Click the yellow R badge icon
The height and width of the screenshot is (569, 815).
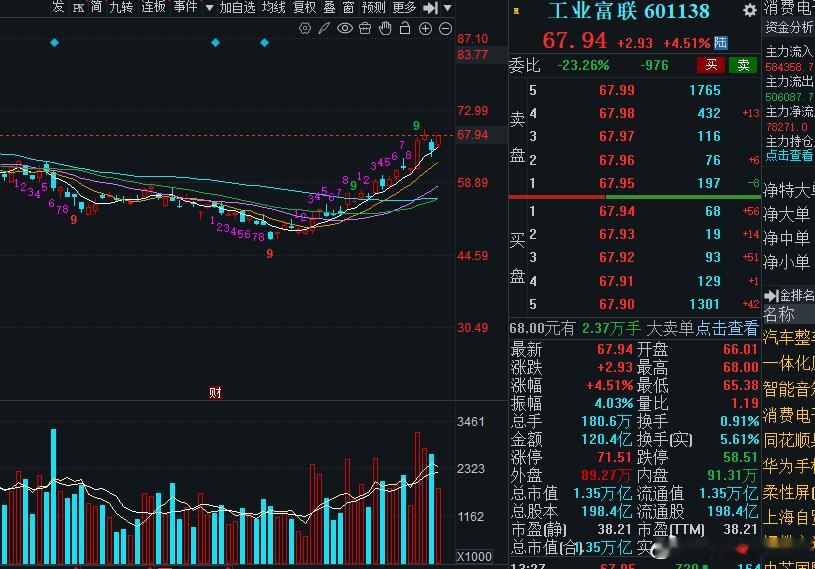pos(516,11)
